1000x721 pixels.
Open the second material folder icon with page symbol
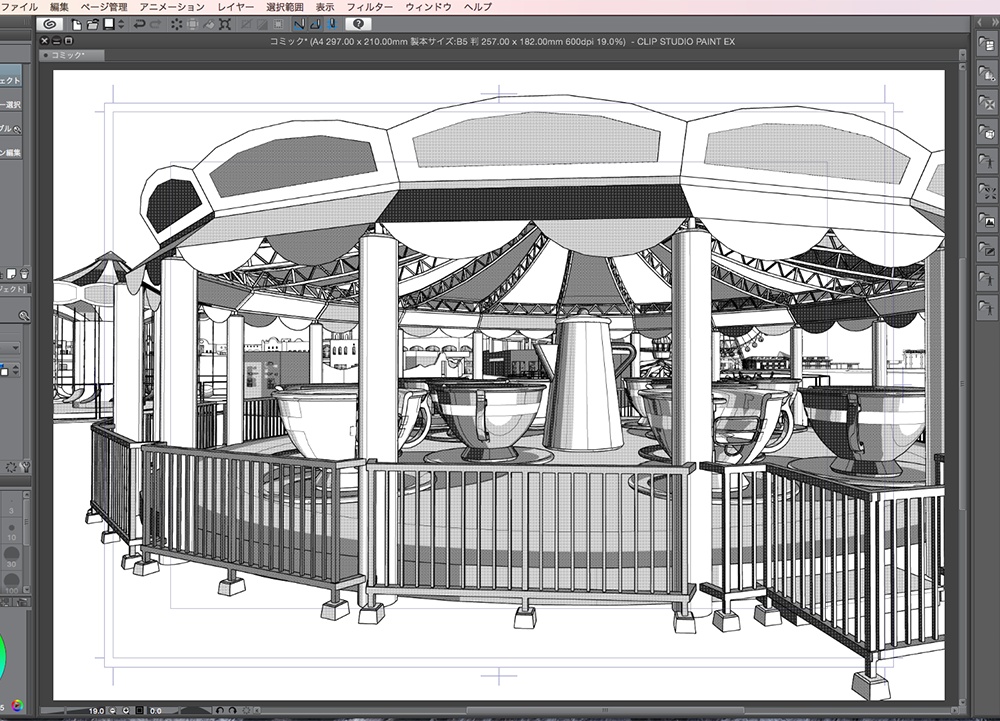click(987, 74)
